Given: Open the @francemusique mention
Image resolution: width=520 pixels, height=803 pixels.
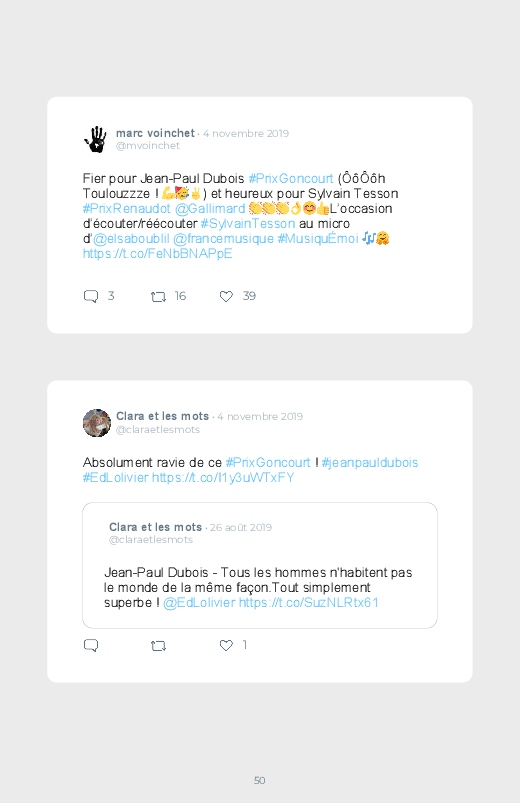Looking at the screenshot, I should pos(223,238).
